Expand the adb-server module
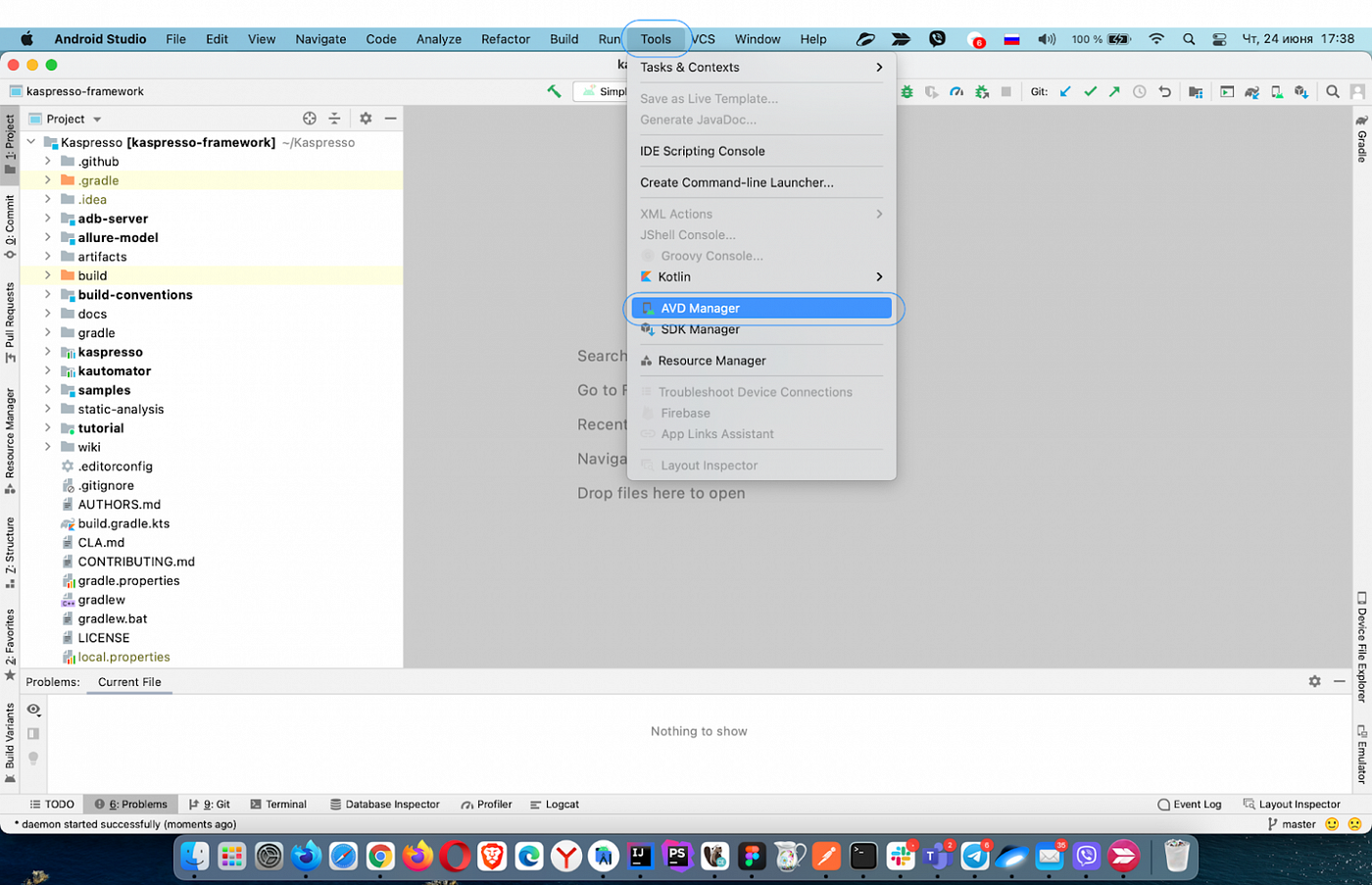 coord(47,219)
